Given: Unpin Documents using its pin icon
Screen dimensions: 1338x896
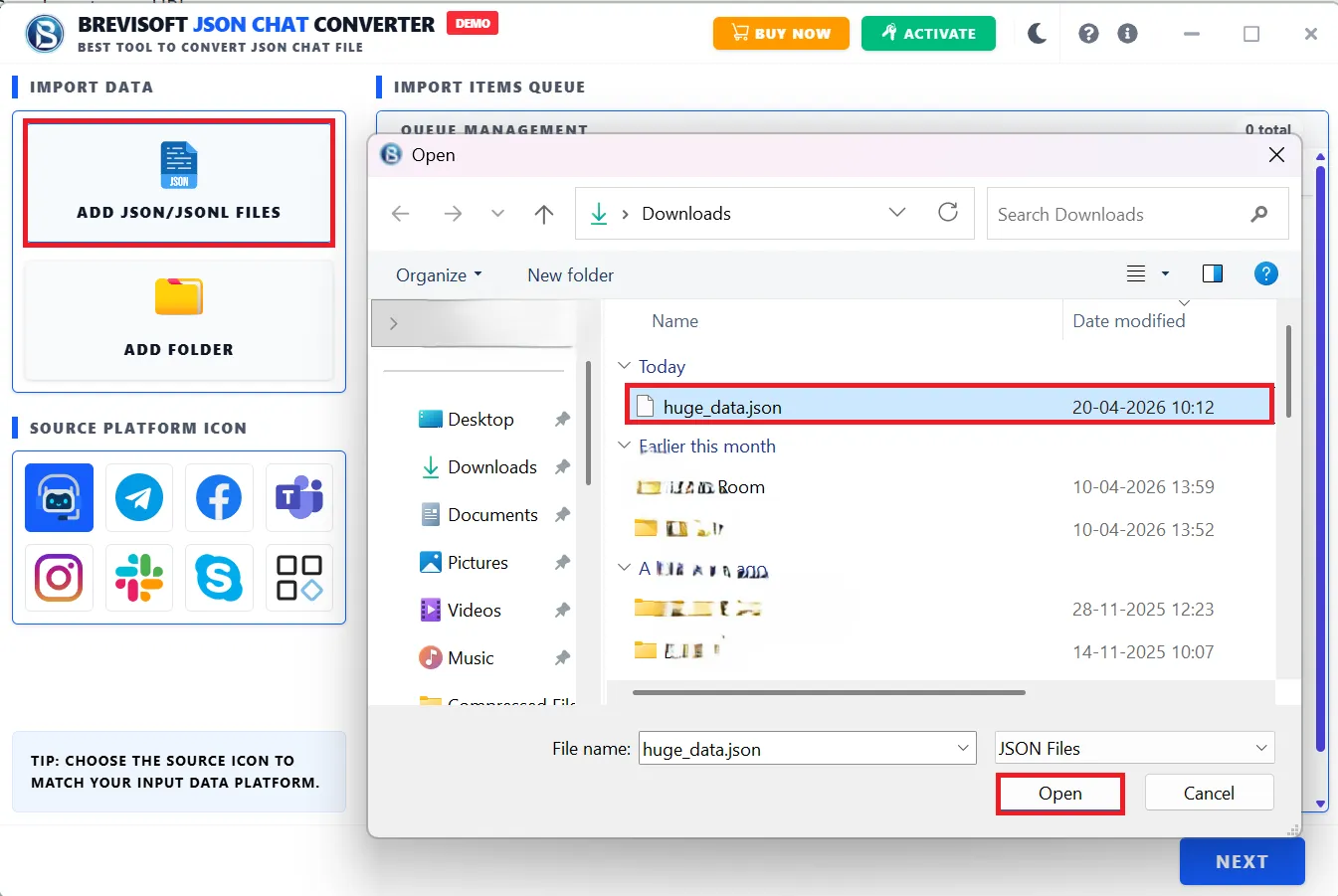Looking at the screenshot, I should [562, 514].
